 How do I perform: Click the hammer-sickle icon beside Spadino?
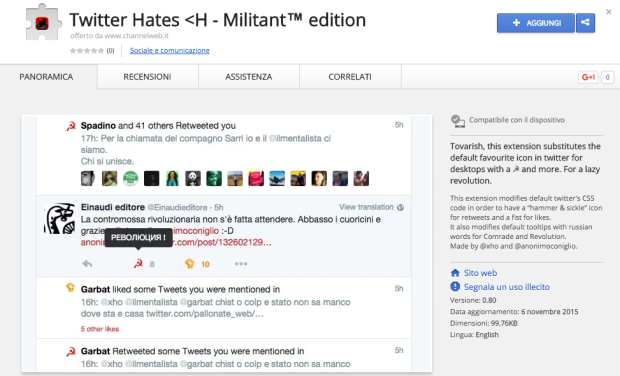click(x=71, y=126)
